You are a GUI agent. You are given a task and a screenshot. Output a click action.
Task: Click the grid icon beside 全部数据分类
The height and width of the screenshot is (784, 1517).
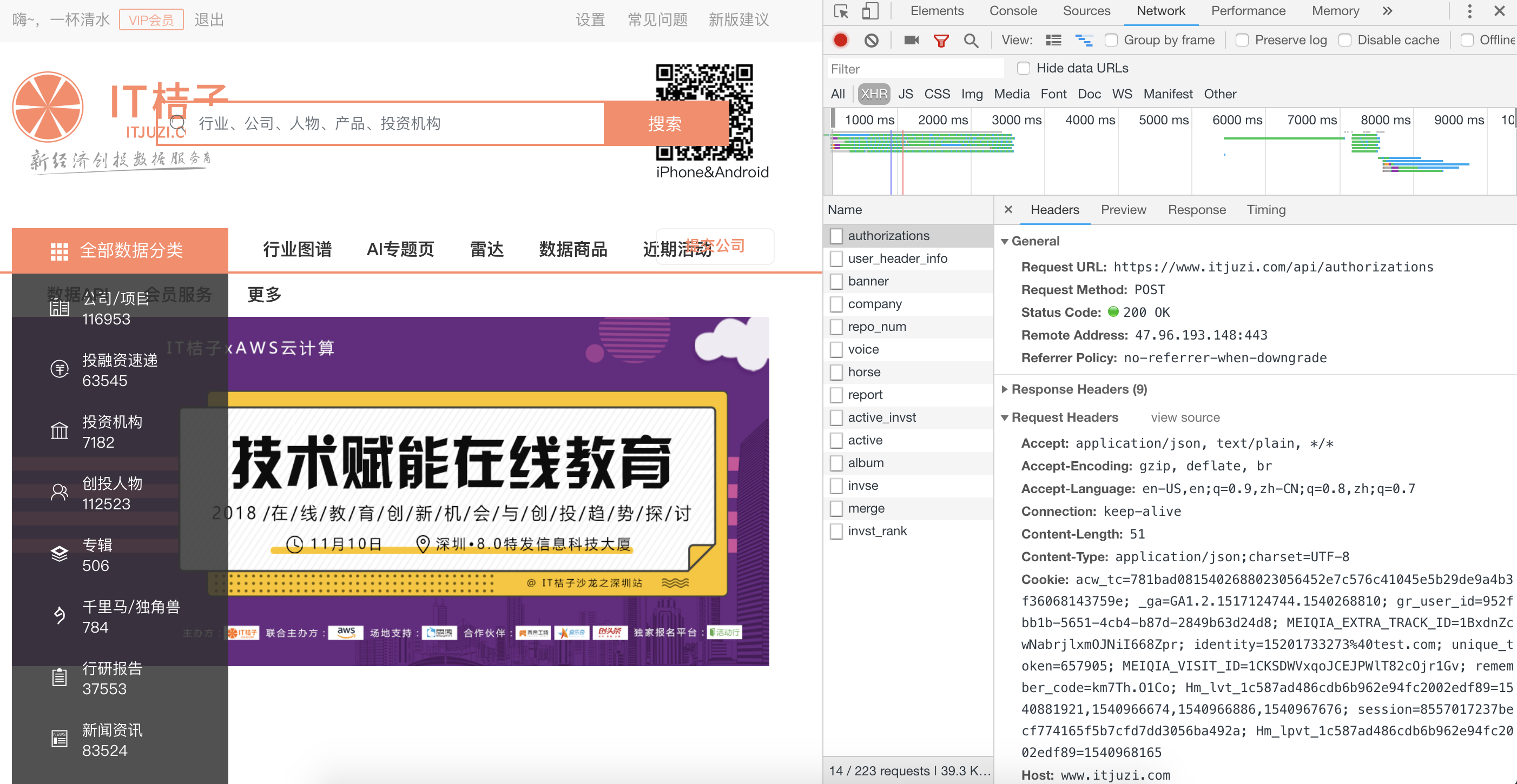coord(59,251)
